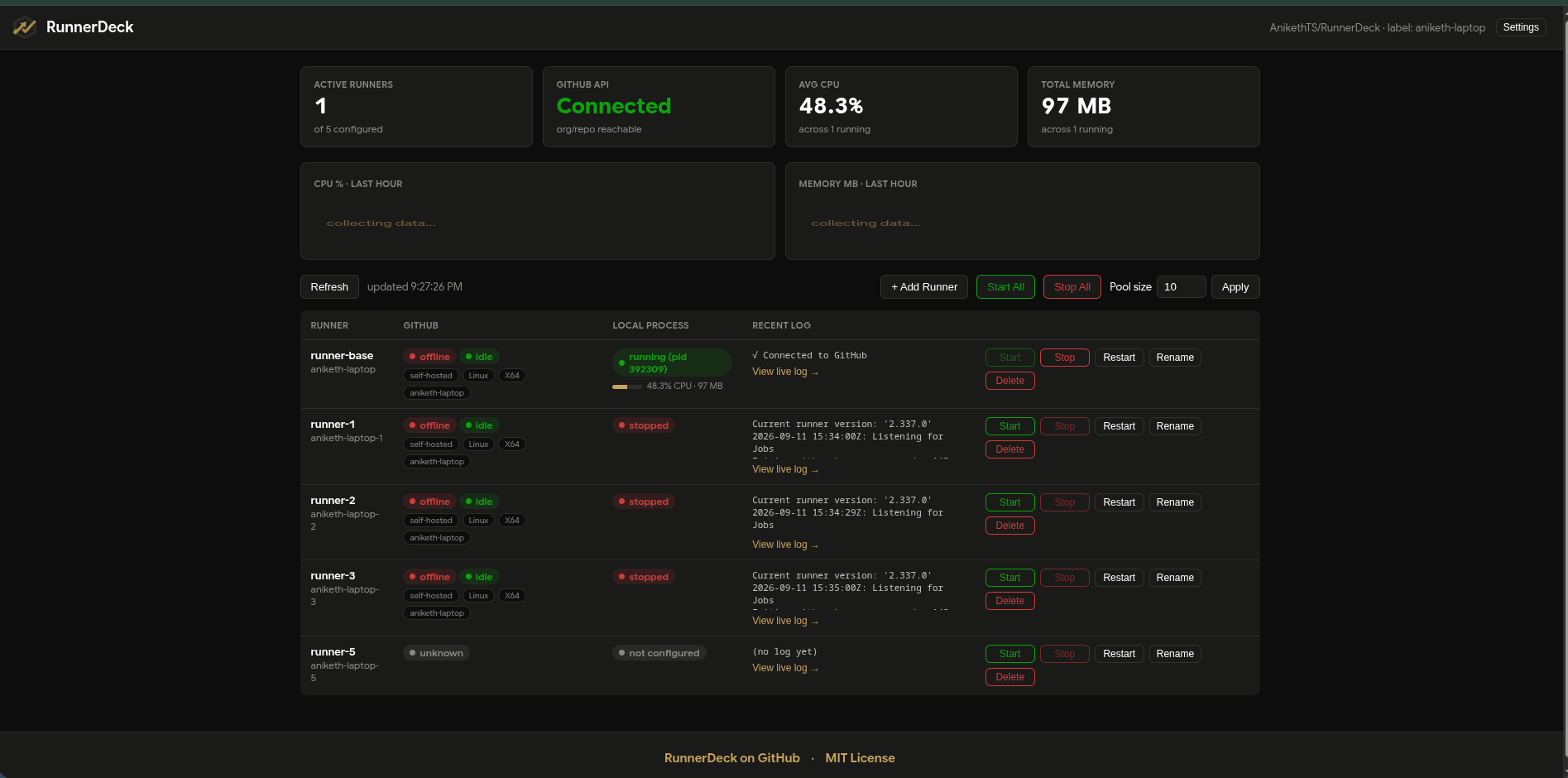This screenshot has height=778, width=1568.
Task: Delete the runner-3 runner
Action: (1010, 601)
